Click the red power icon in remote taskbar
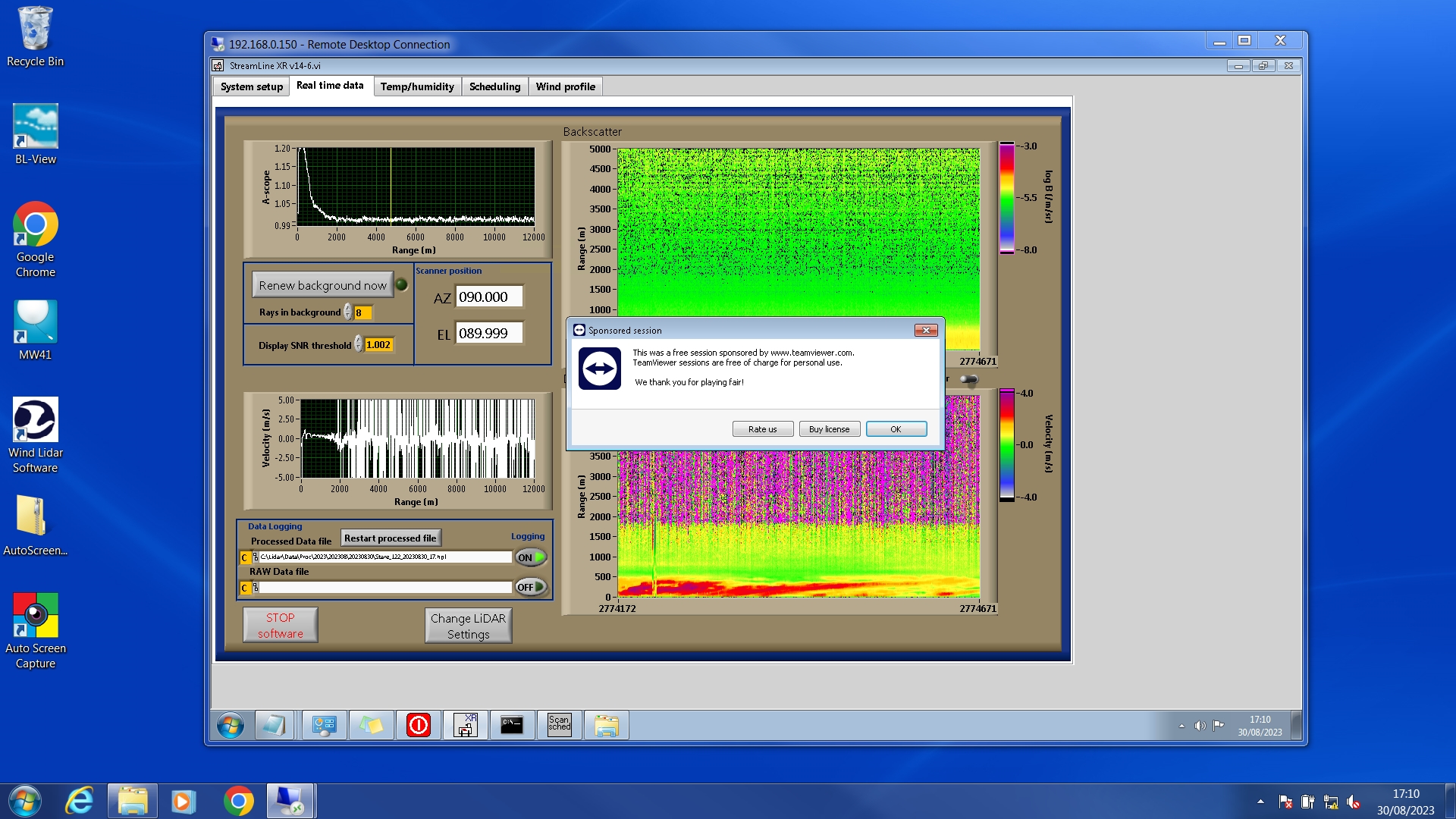1456x819 pixels. coord(418,726)
